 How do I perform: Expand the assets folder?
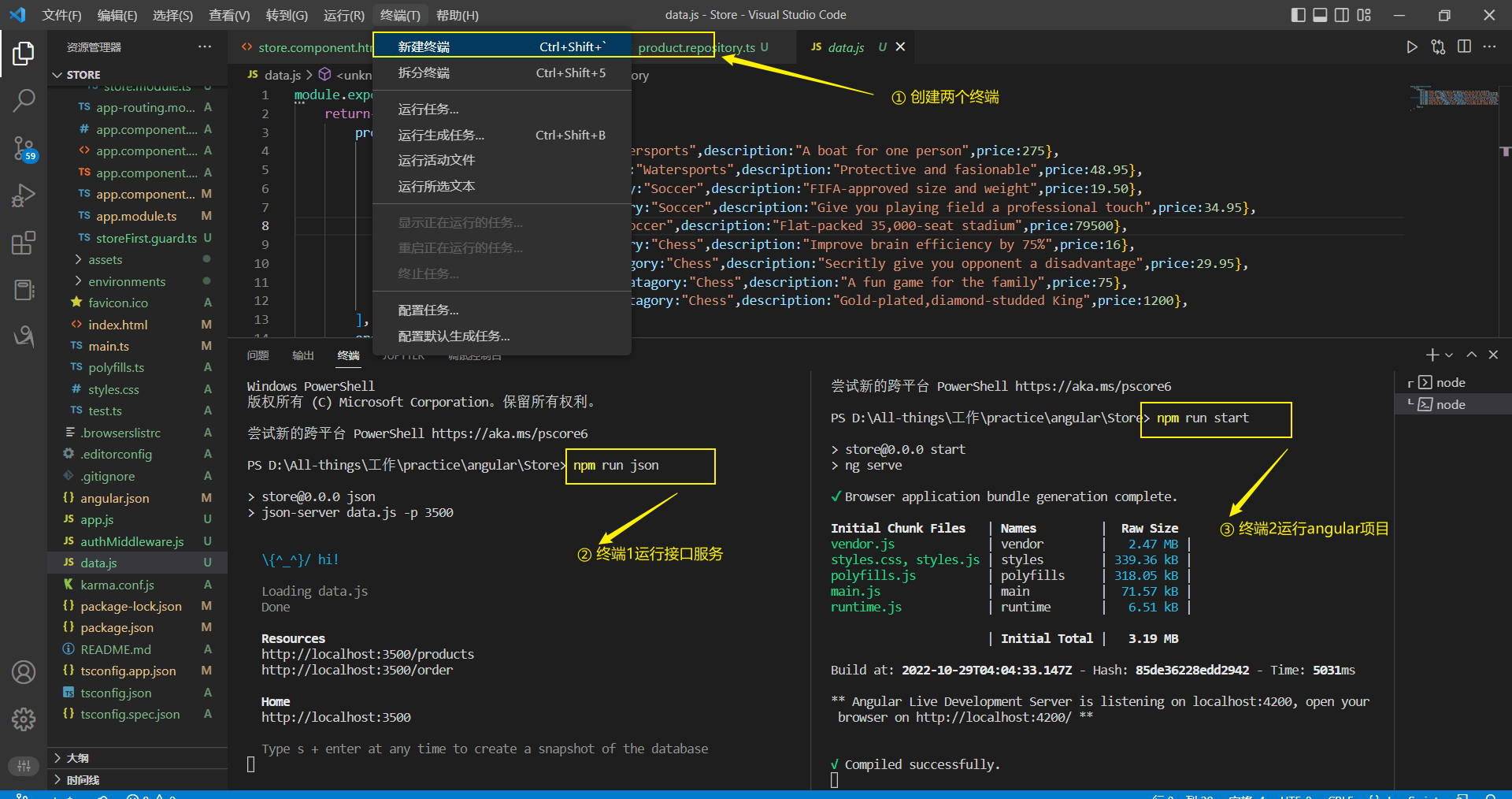pyautogui.click(x=105, y=260)
